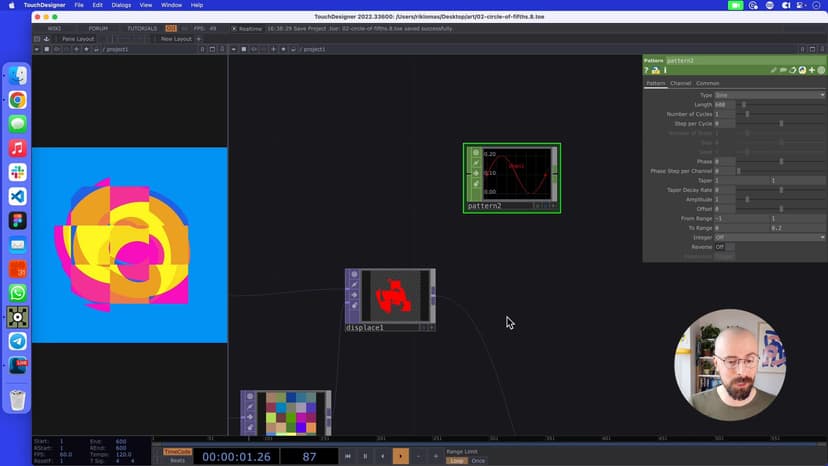Open the TUTORIALS link
Screen dimensions: 828x466
(141, 28)
